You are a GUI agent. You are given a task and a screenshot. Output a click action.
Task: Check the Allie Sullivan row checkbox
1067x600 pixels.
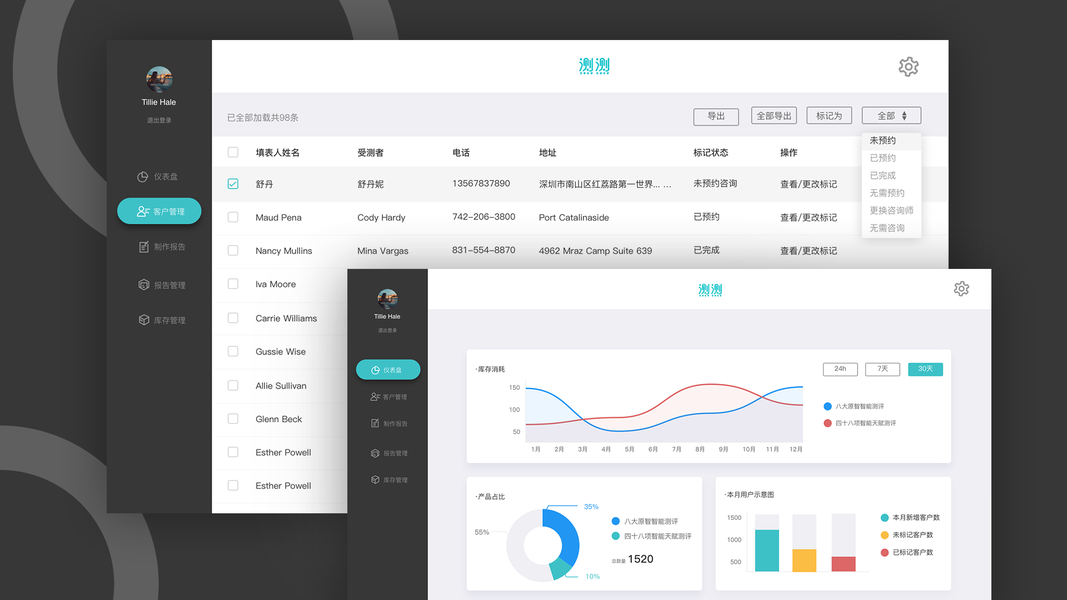(x=233, y=385)
